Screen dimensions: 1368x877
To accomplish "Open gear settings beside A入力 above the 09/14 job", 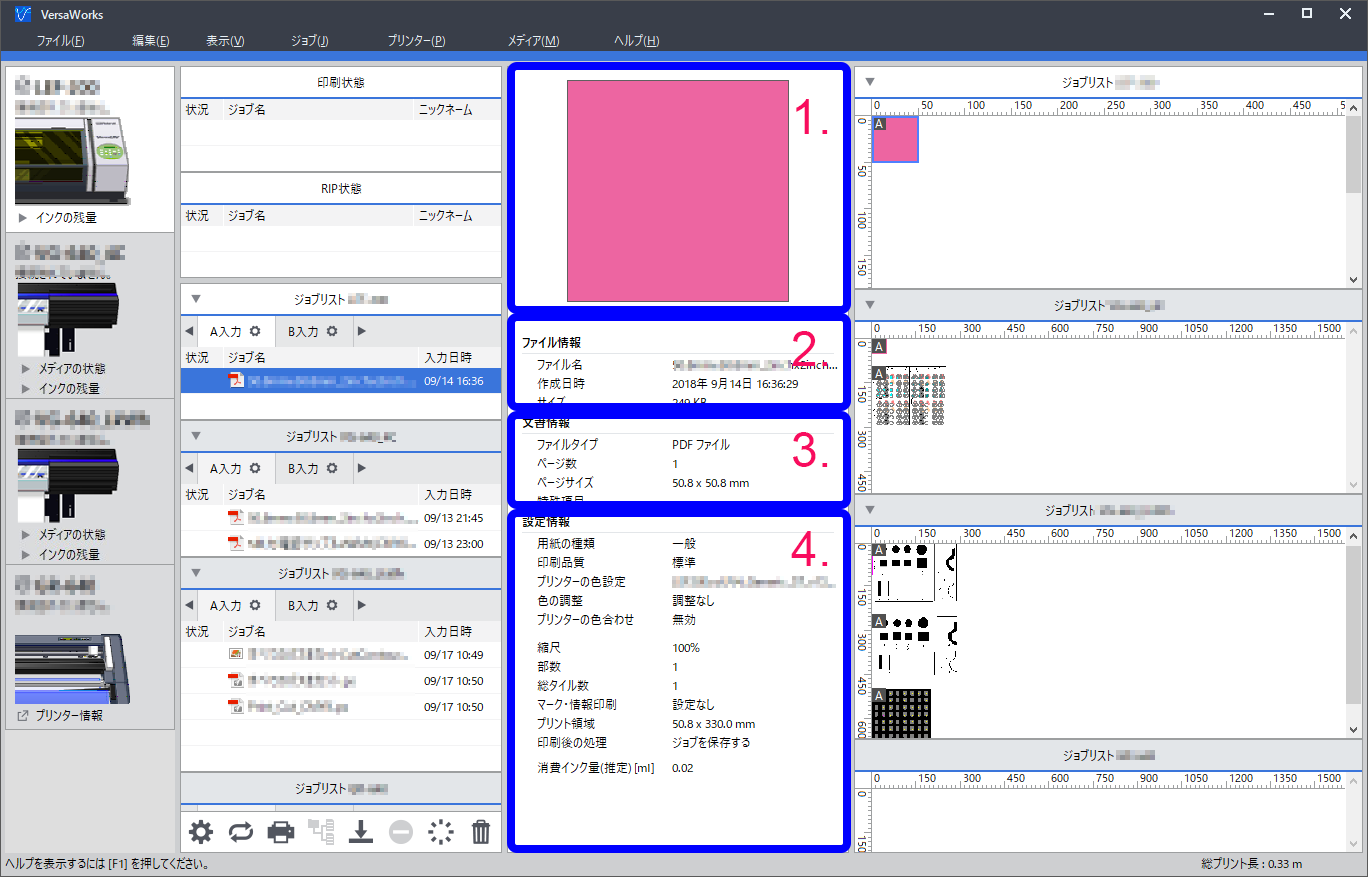I will 255,331.
